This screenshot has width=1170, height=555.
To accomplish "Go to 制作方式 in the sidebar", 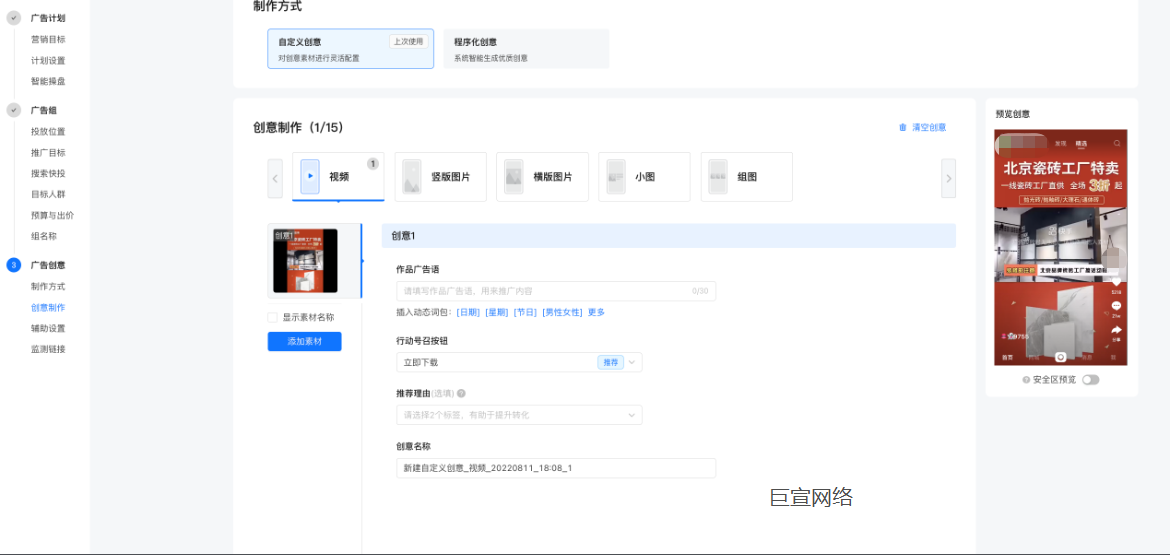I will click(48, 286).
